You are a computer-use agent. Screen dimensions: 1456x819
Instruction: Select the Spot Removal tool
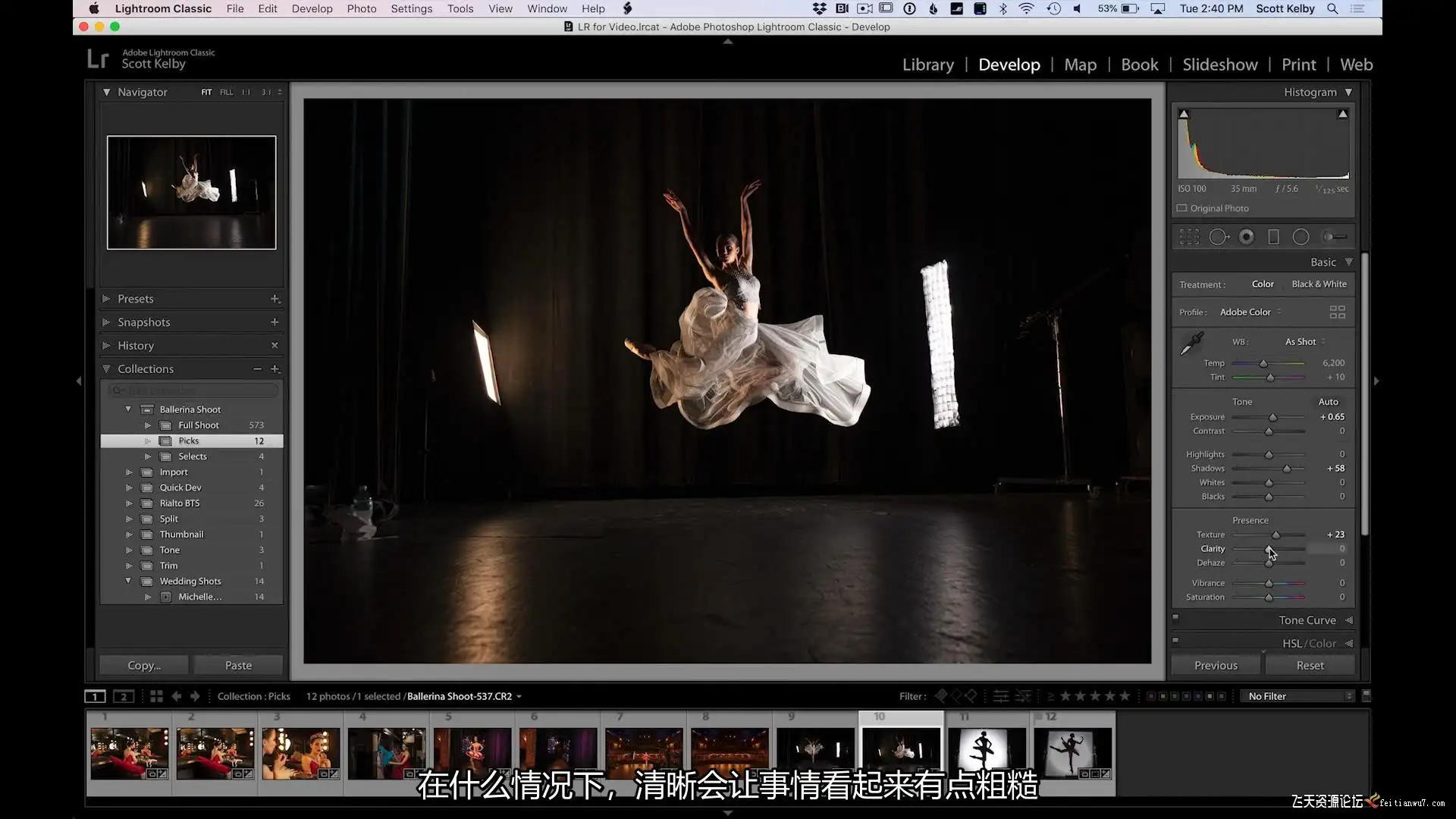pyautogui.click(x=1218, y=237)
